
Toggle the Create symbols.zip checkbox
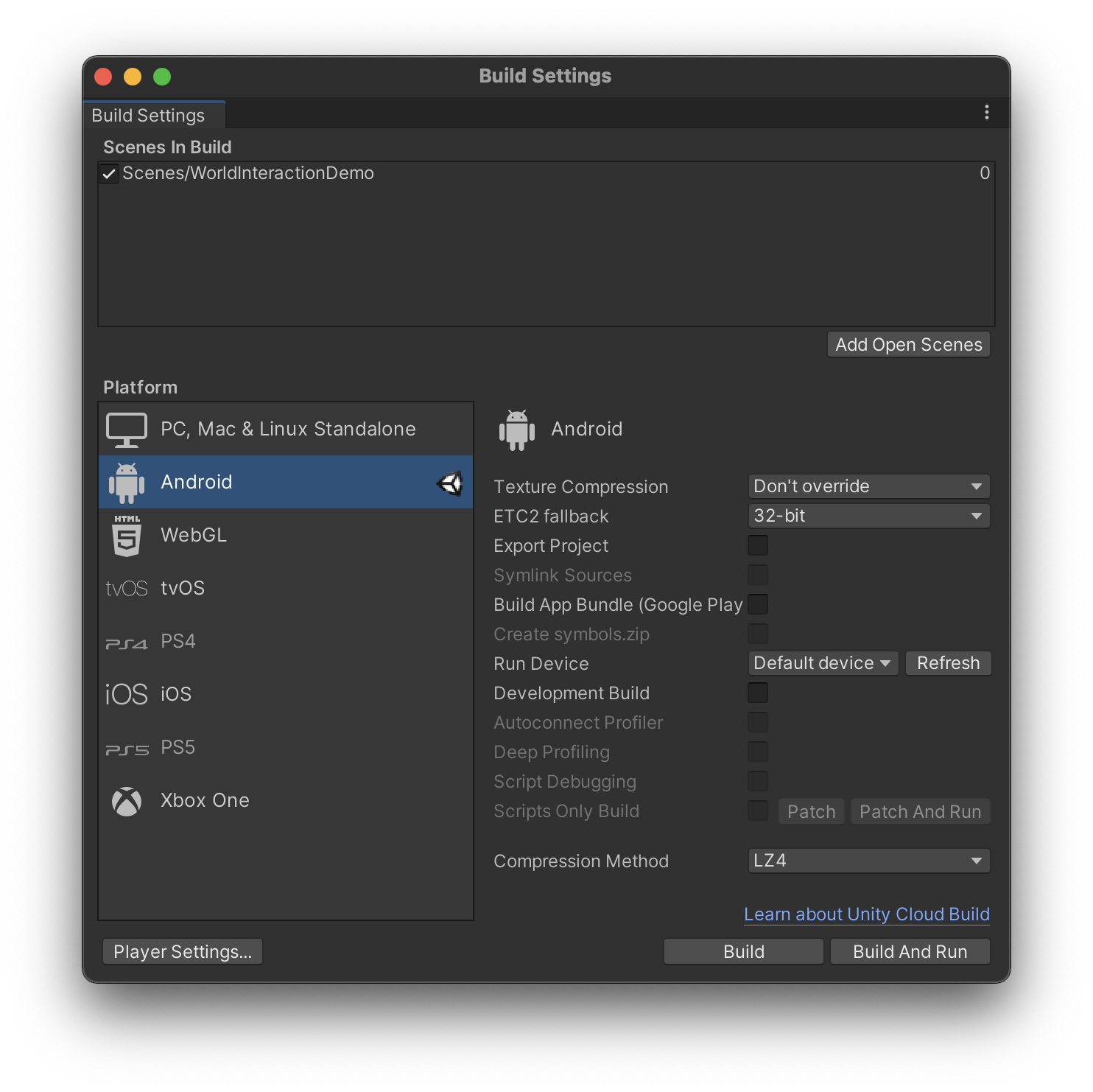point(758,634)
